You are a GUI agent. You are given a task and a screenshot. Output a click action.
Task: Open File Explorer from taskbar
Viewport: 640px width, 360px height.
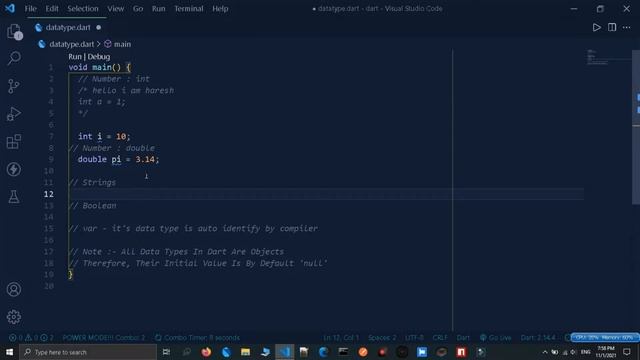[245, 352]
